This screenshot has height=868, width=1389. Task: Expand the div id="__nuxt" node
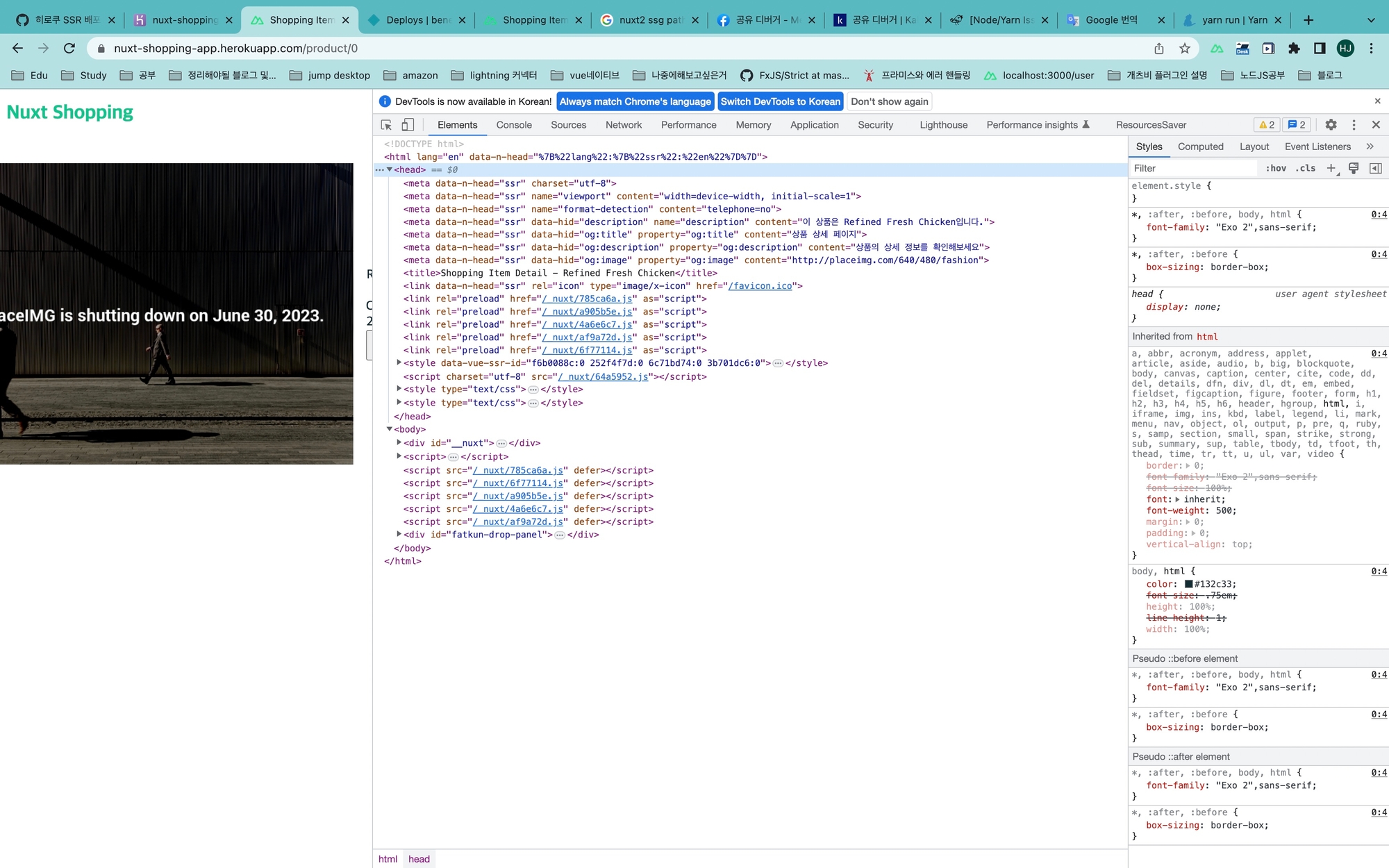pyautogui.click(x=399, y=442)
